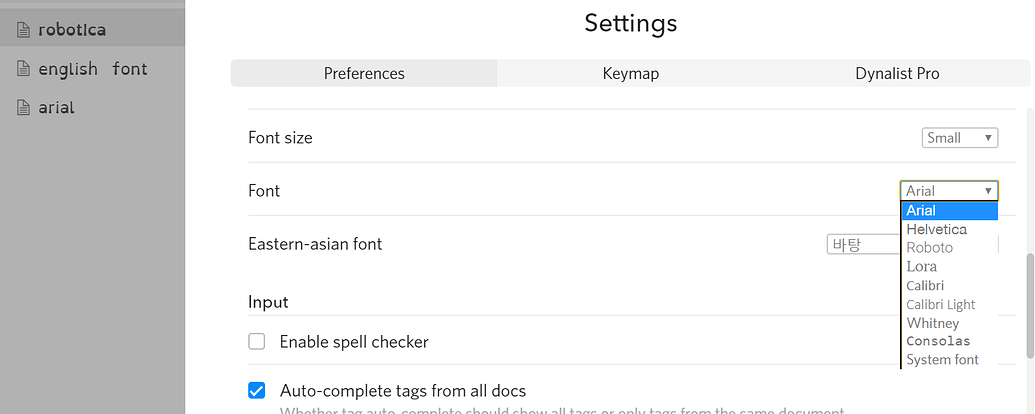Collapse the Font dropdown showing Arial
Screen dimensions: 1035x414
click(949, 191)
